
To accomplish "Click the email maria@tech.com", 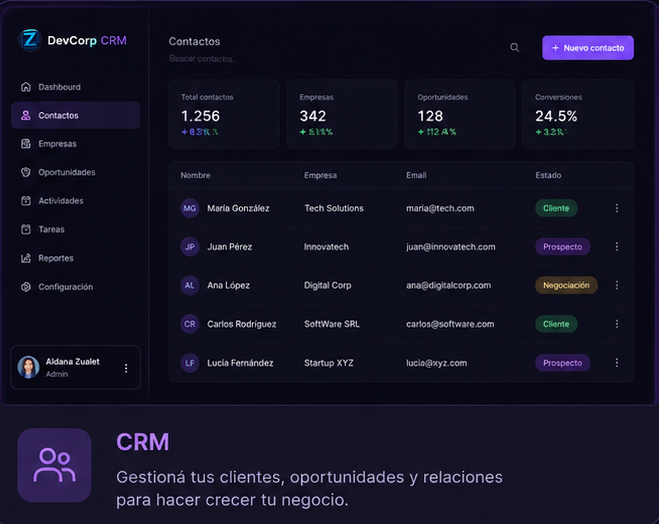I will coord(440,208).
